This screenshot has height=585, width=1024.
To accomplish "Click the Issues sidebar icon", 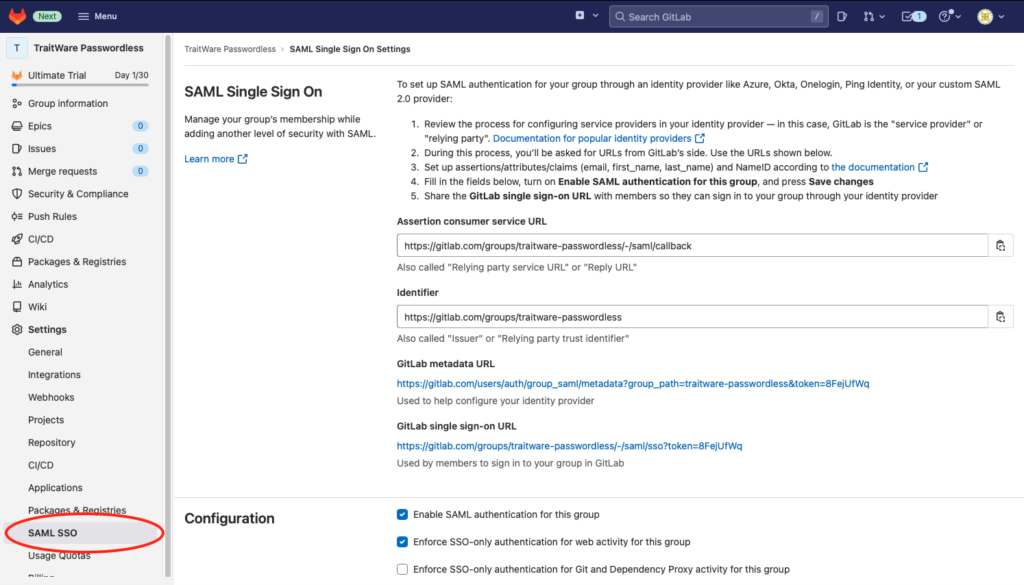I will (x=17, y=149).
